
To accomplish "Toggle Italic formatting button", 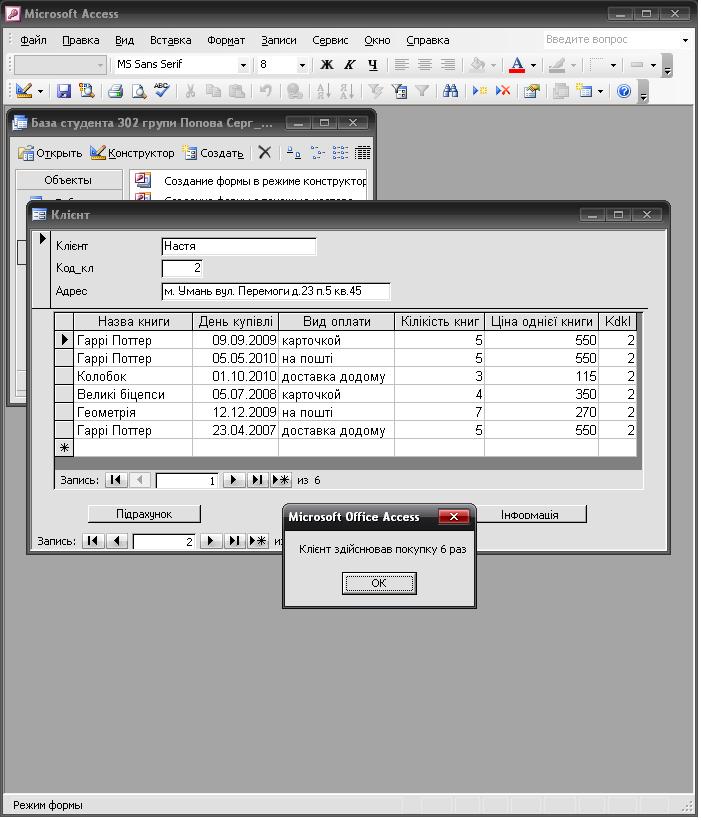I will 349,64.
